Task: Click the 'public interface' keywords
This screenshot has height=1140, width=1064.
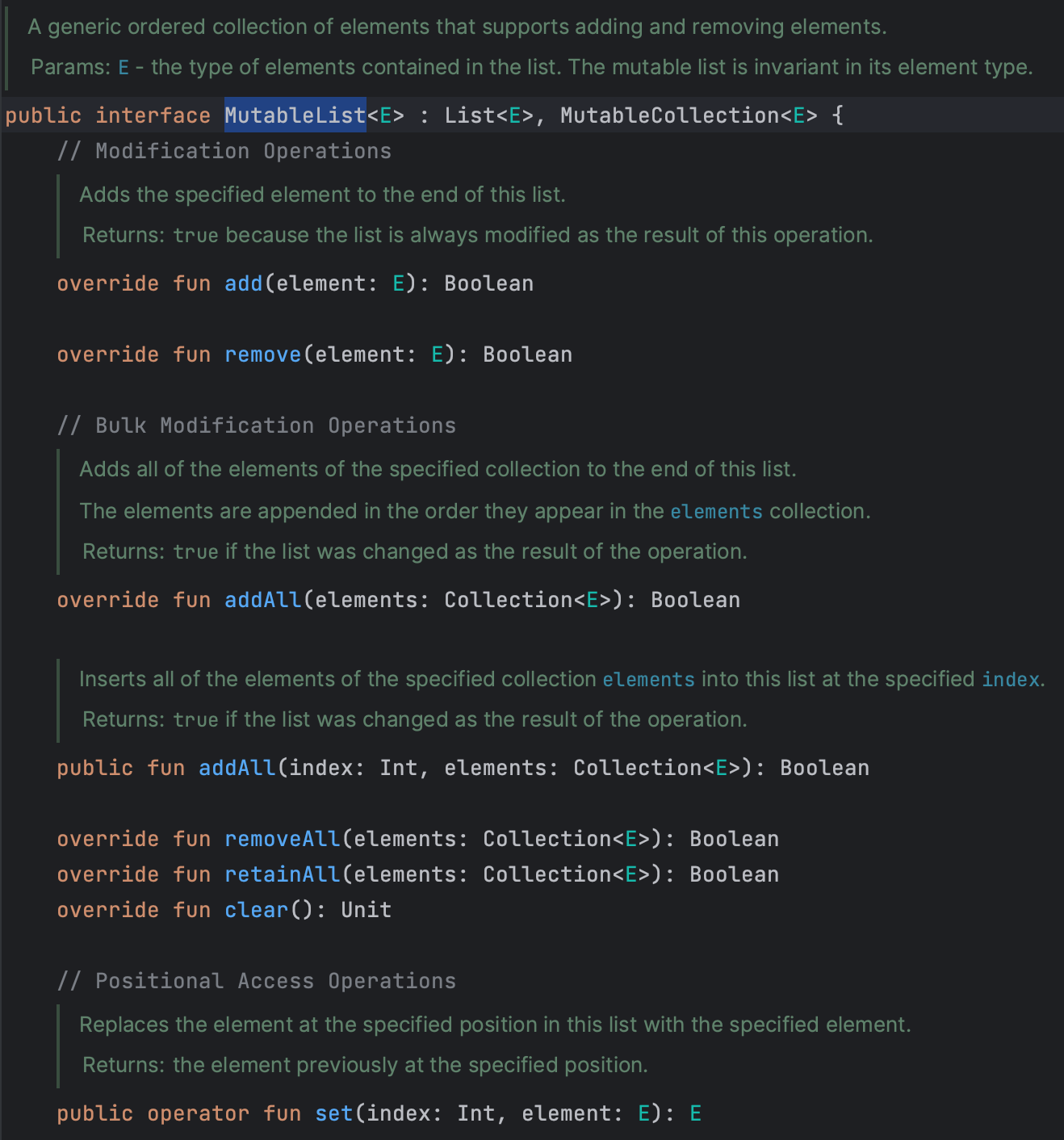Action: [x=108, y=115]
